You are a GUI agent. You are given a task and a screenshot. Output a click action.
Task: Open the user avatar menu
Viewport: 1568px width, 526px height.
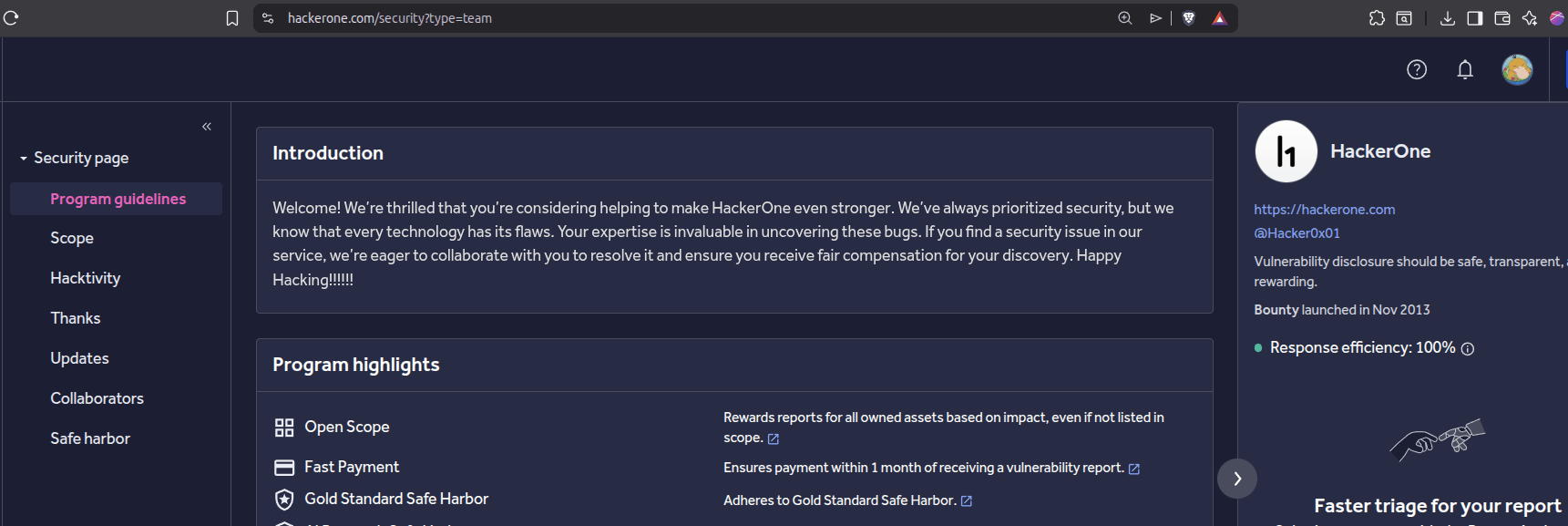1517,69
